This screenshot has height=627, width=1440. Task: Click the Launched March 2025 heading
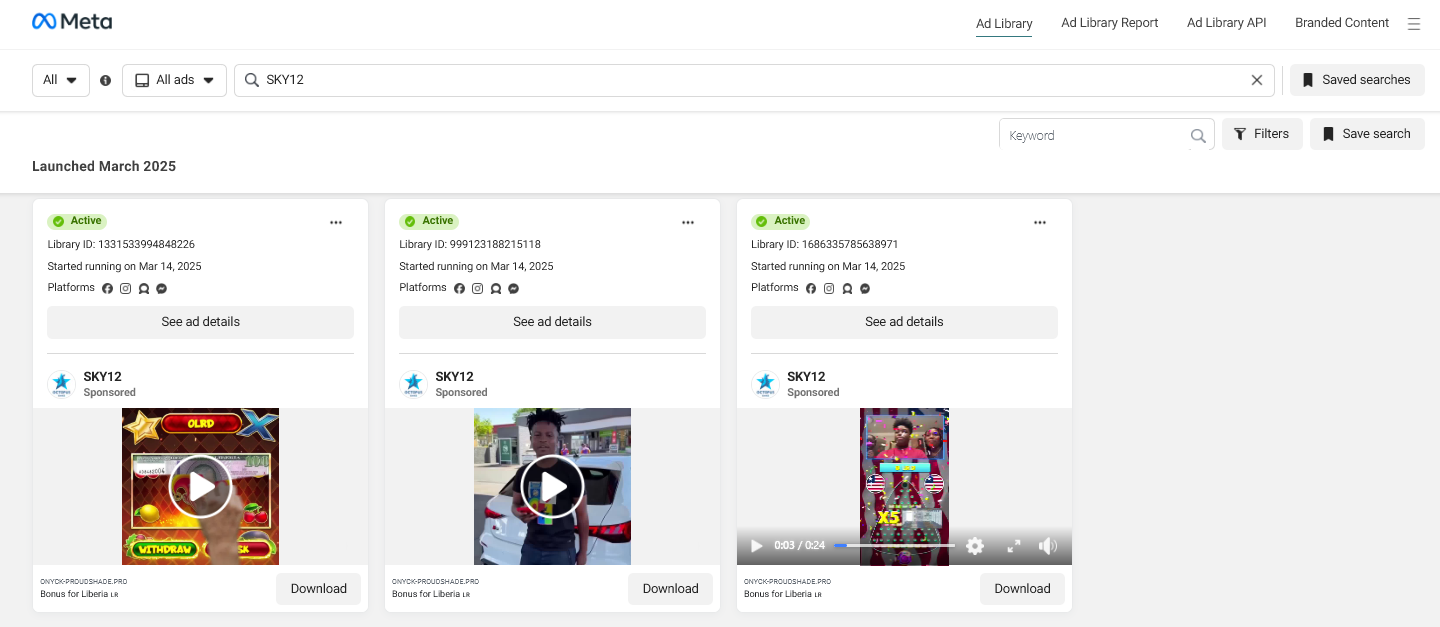coord(104,166)
